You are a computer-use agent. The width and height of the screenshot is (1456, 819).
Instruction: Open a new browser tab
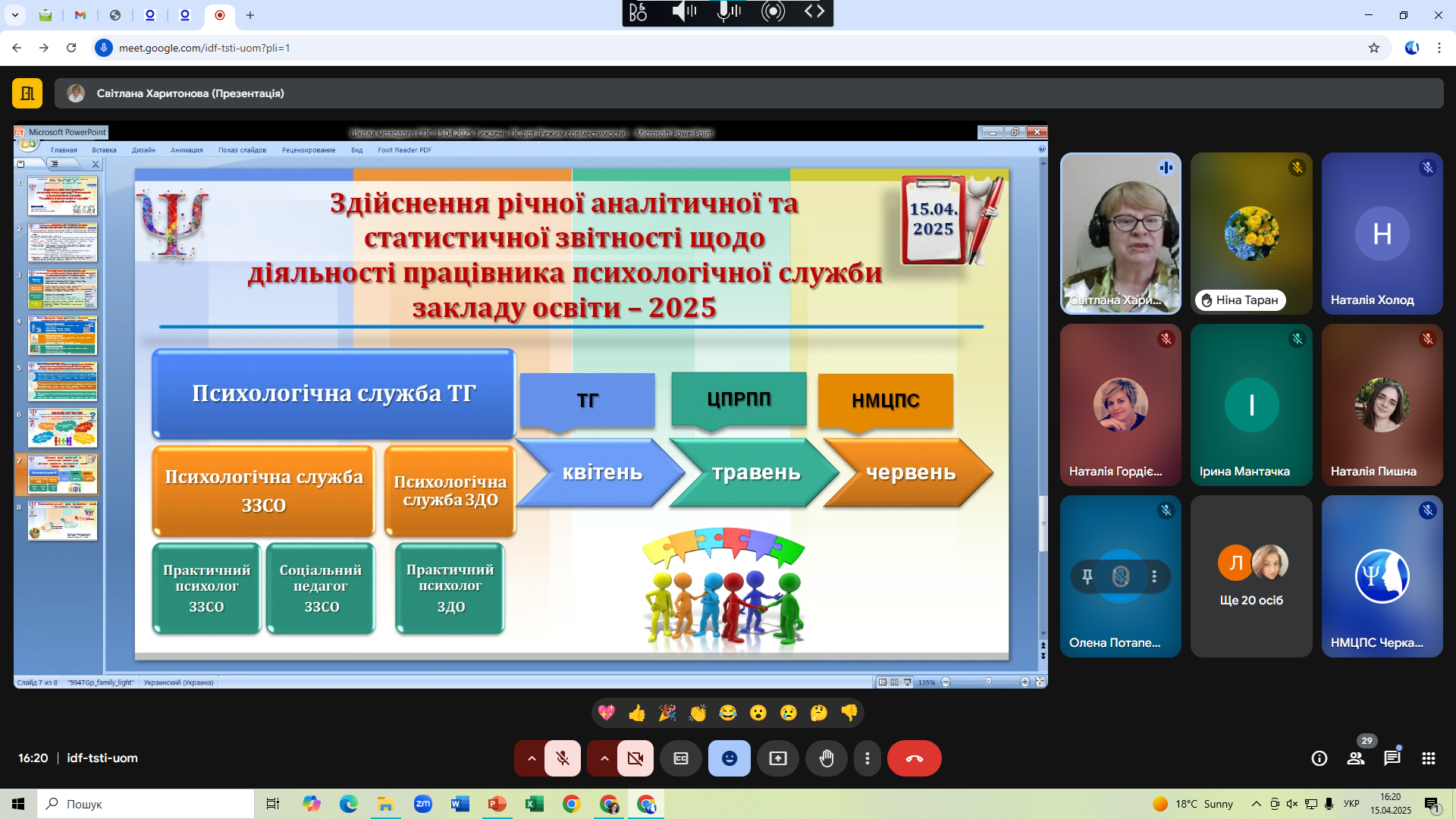tap(250, 15)
